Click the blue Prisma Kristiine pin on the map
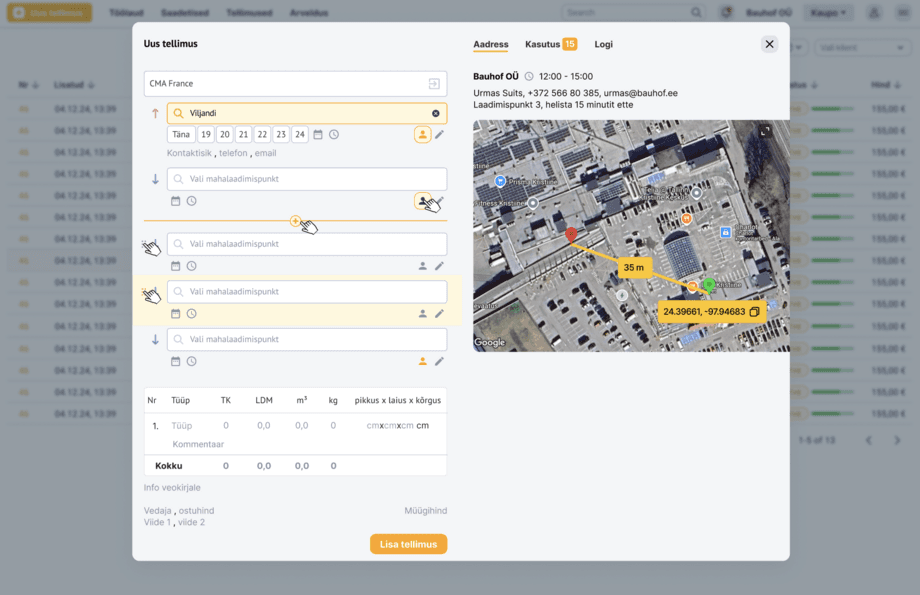 (500, 181)
